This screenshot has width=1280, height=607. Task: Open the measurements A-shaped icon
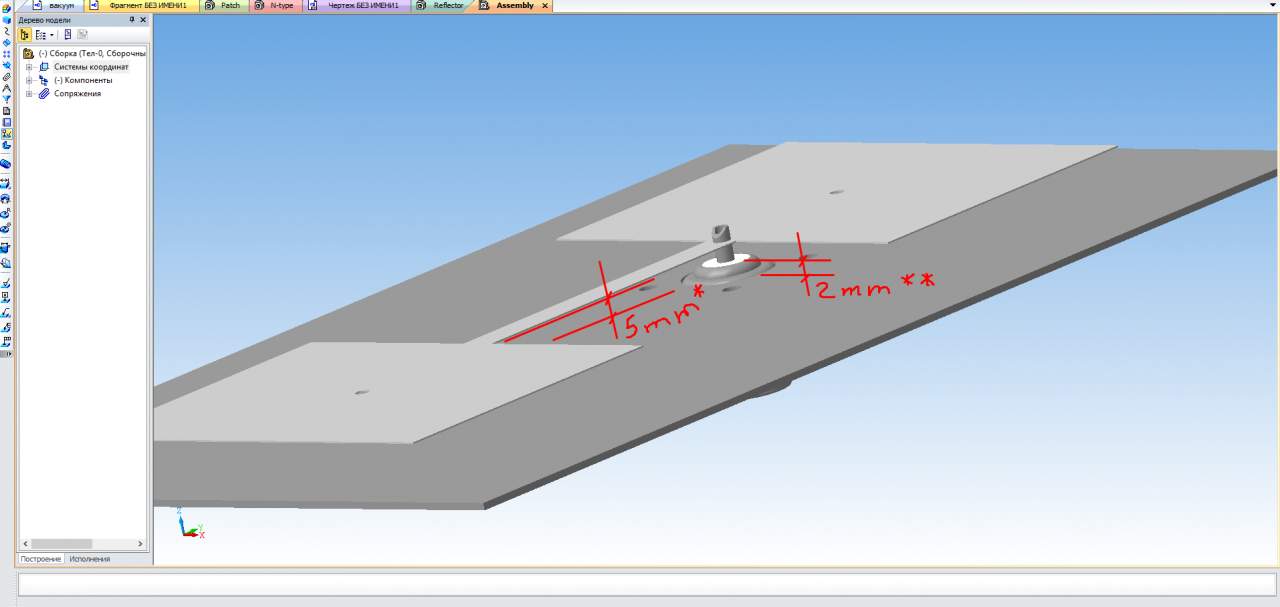[x=6, y=88]
